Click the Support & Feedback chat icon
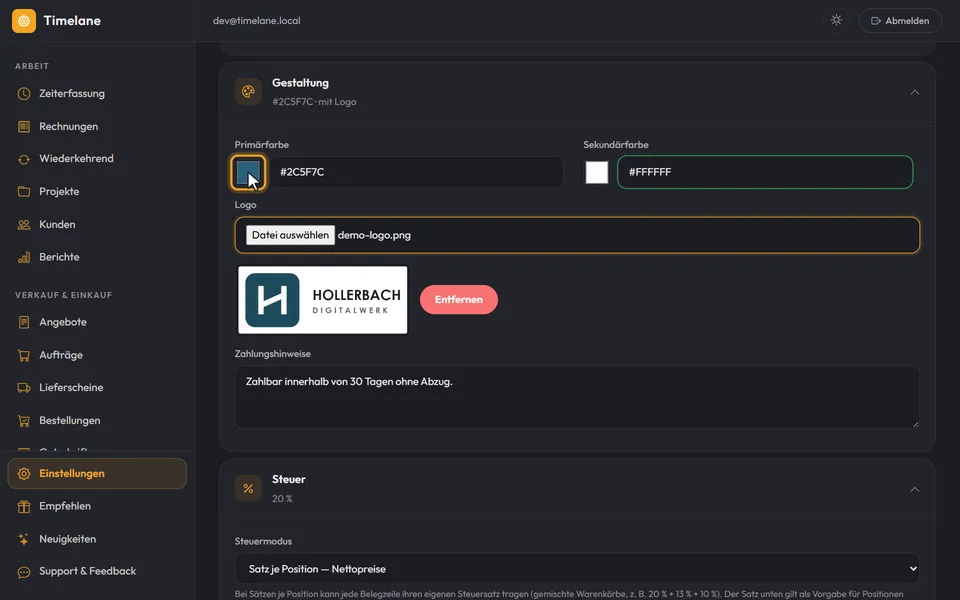 click(x=24, y=572)
